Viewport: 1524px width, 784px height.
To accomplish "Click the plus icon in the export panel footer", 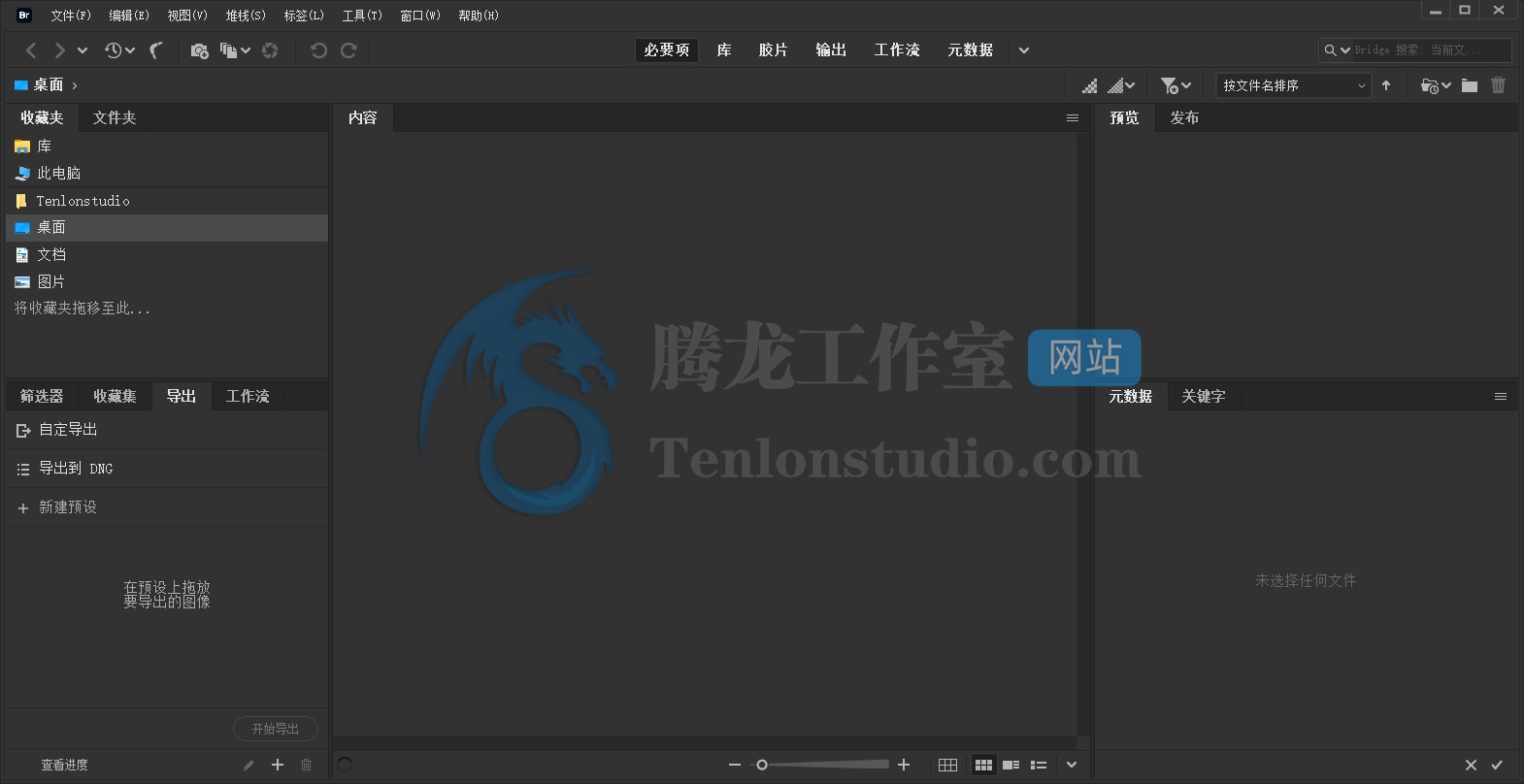I will (278, 765).
